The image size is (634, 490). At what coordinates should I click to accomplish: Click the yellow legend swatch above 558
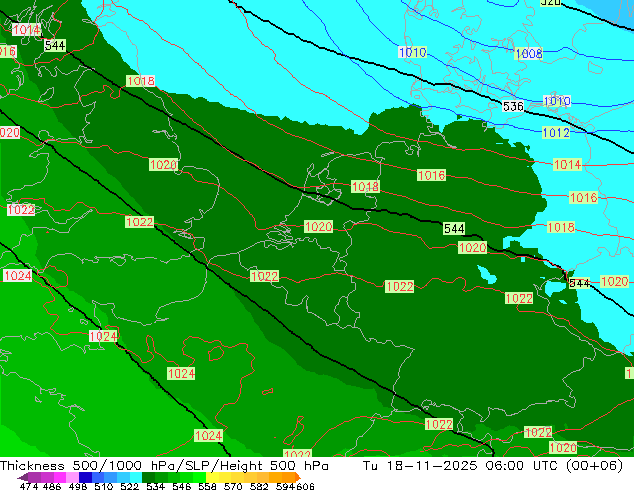pyautogui.click(x=212, y=477)
